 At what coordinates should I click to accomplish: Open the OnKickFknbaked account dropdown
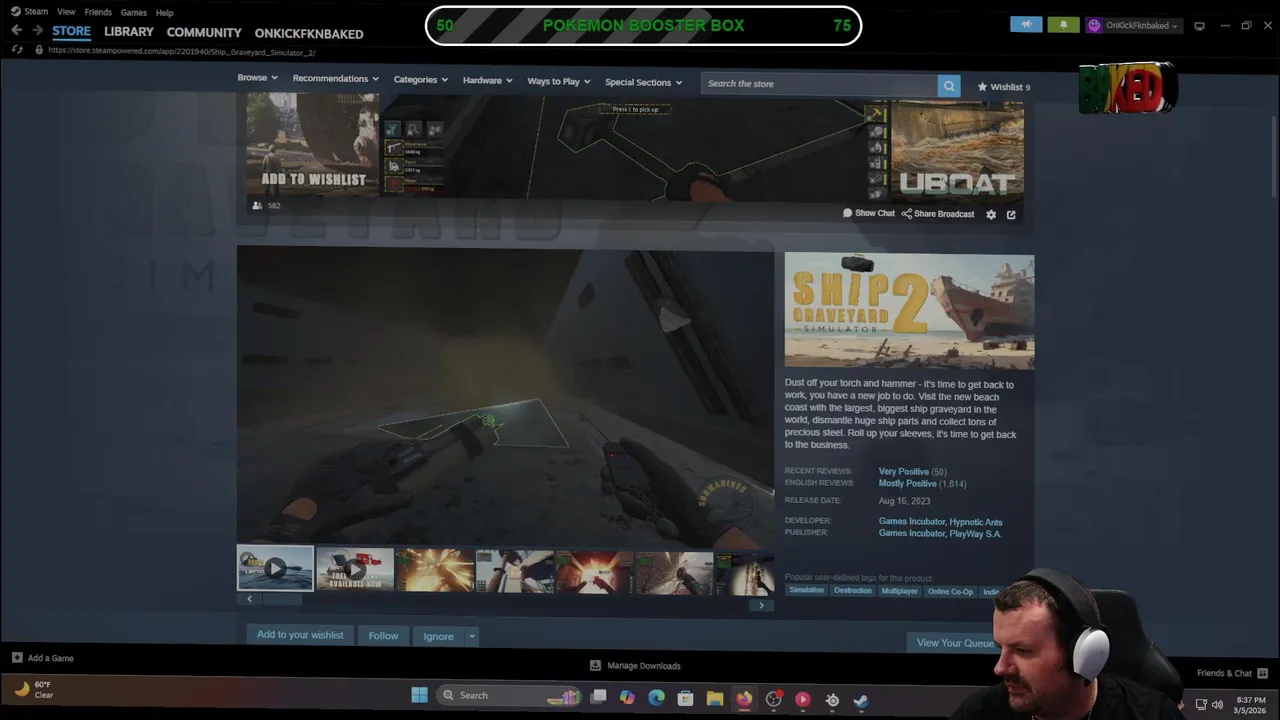(1133, 25)
